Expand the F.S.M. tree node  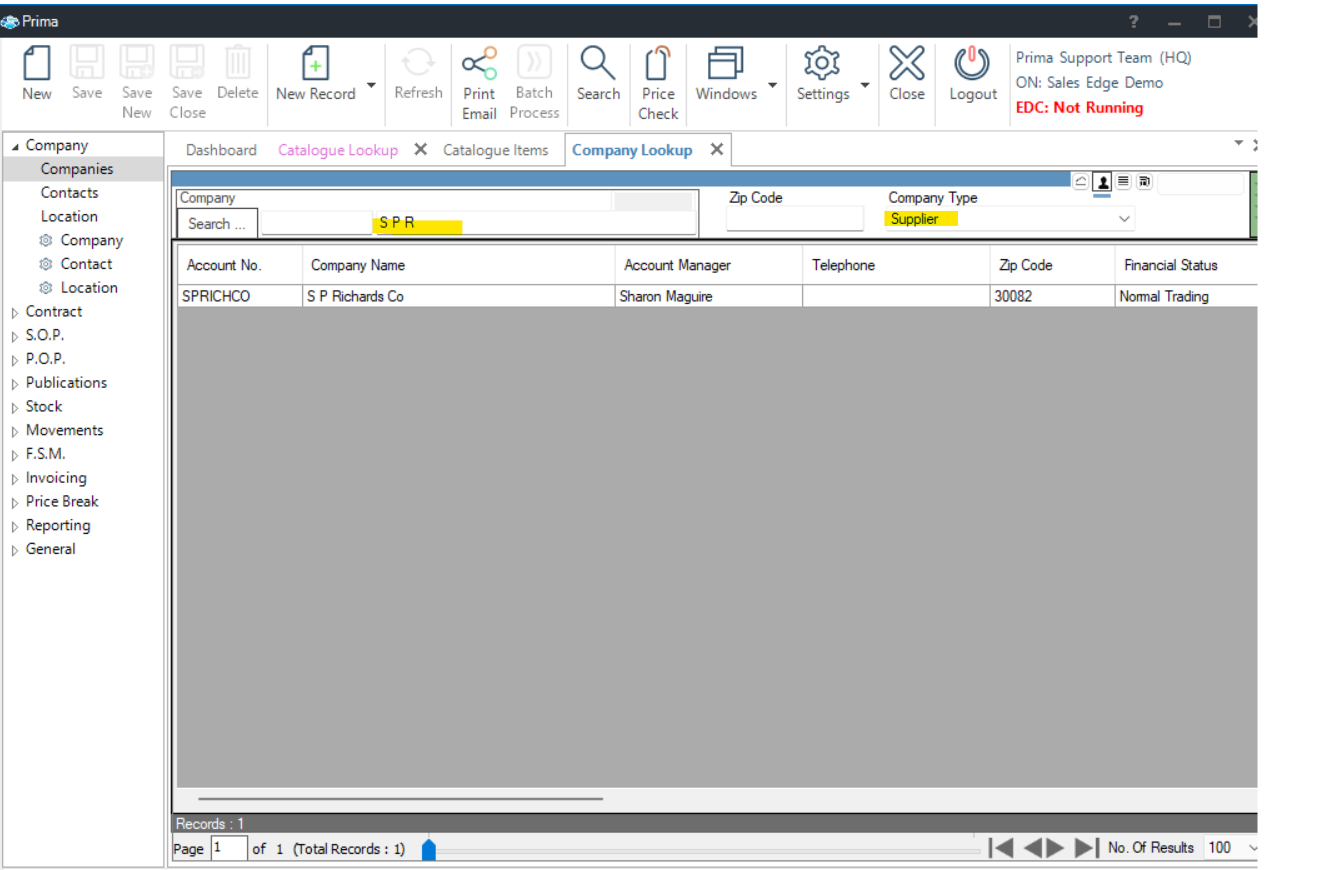[15, 455]
